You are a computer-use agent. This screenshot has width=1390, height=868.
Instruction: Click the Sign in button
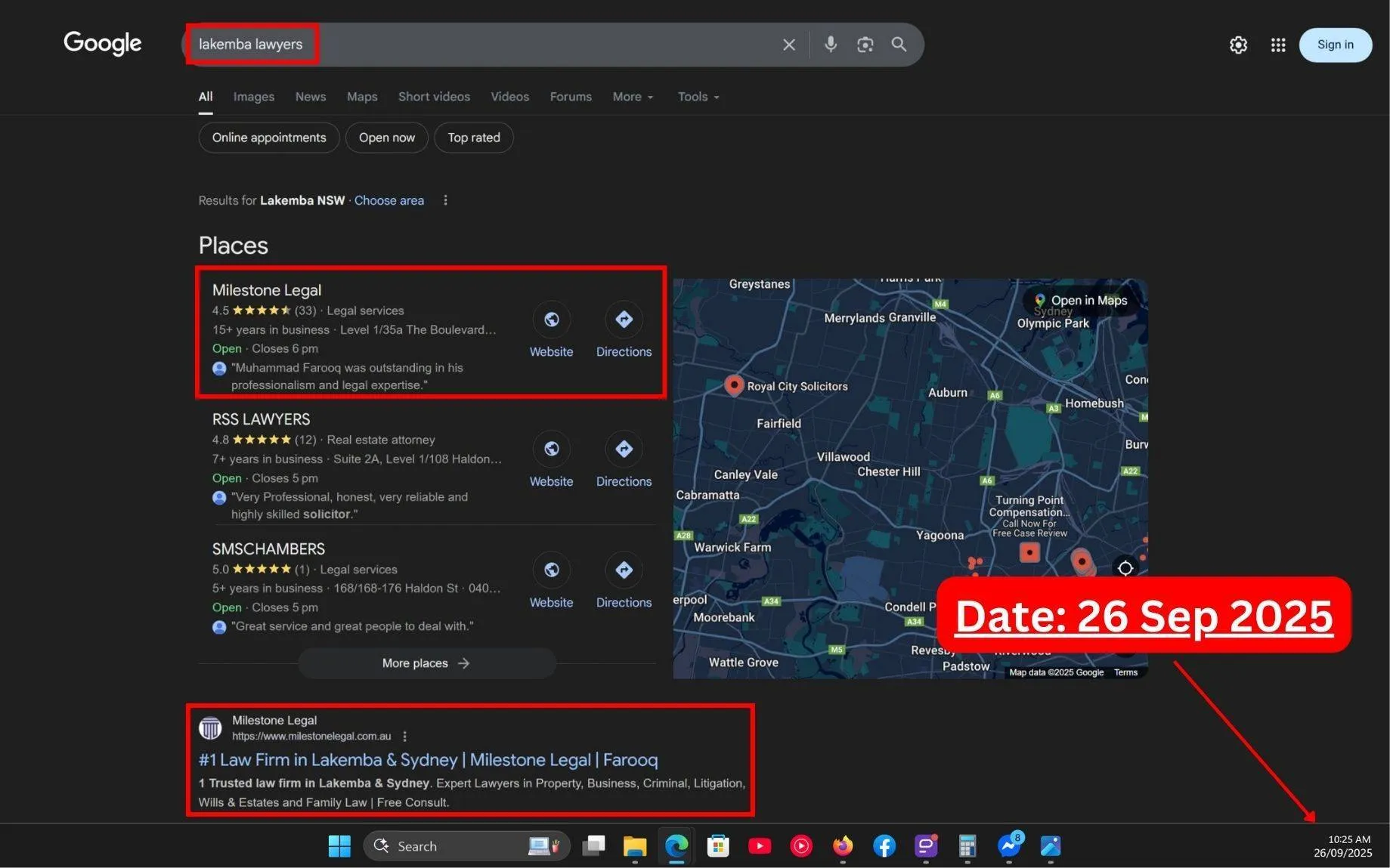tap(1335, 44)
